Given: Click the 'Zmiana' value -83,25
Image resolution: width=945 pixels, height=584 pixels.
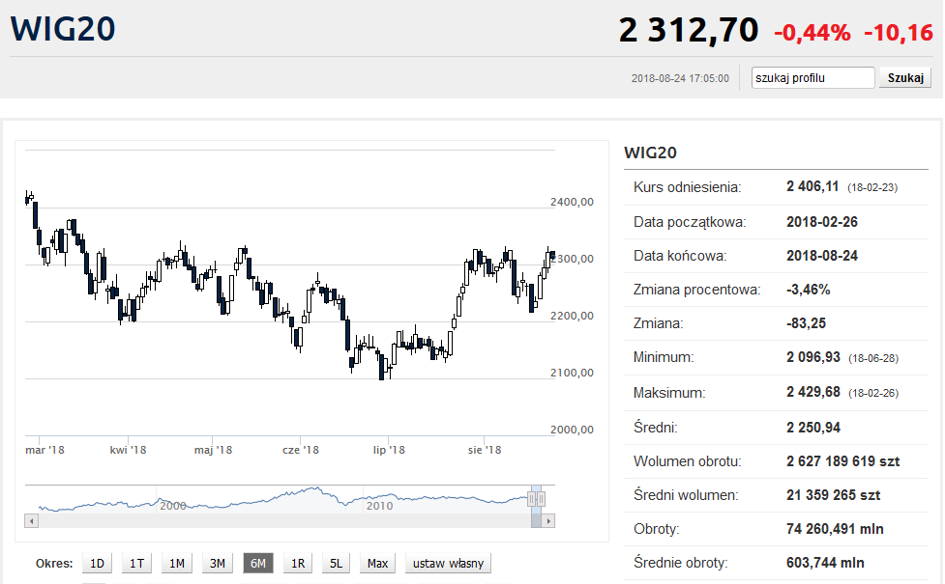Looking at the screenshot, I should [806, 323].
